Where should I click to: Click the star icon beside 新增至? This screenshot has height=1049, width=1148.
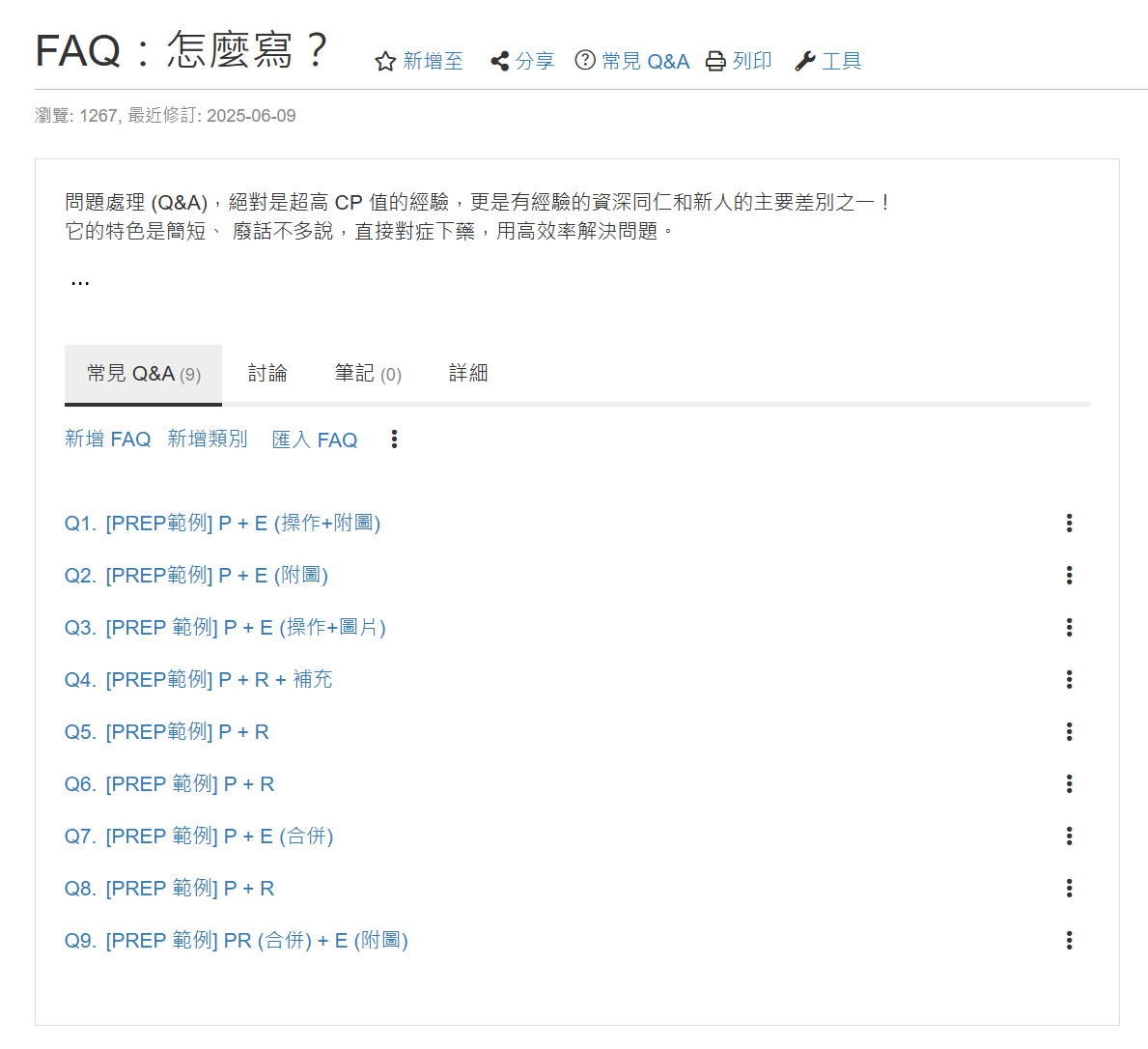point(385,61)
